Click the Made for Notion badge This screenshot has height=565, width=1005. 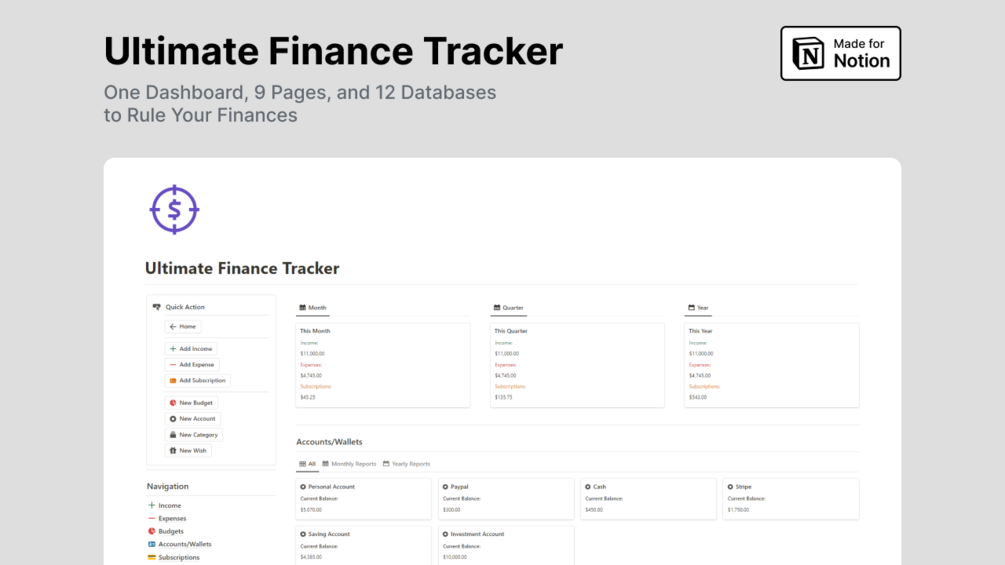840,53
